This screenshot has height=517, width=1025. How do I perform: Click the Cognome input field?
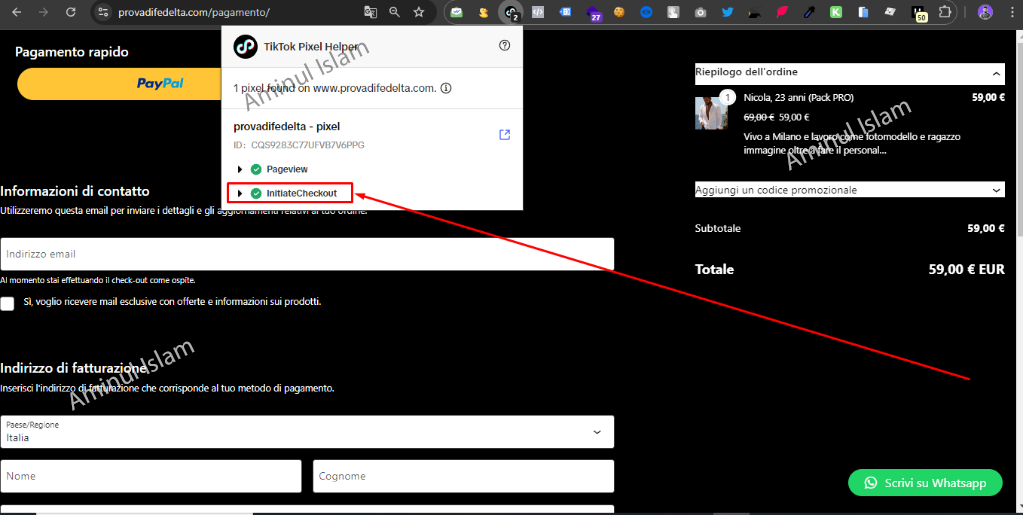[x=463, y=476]
